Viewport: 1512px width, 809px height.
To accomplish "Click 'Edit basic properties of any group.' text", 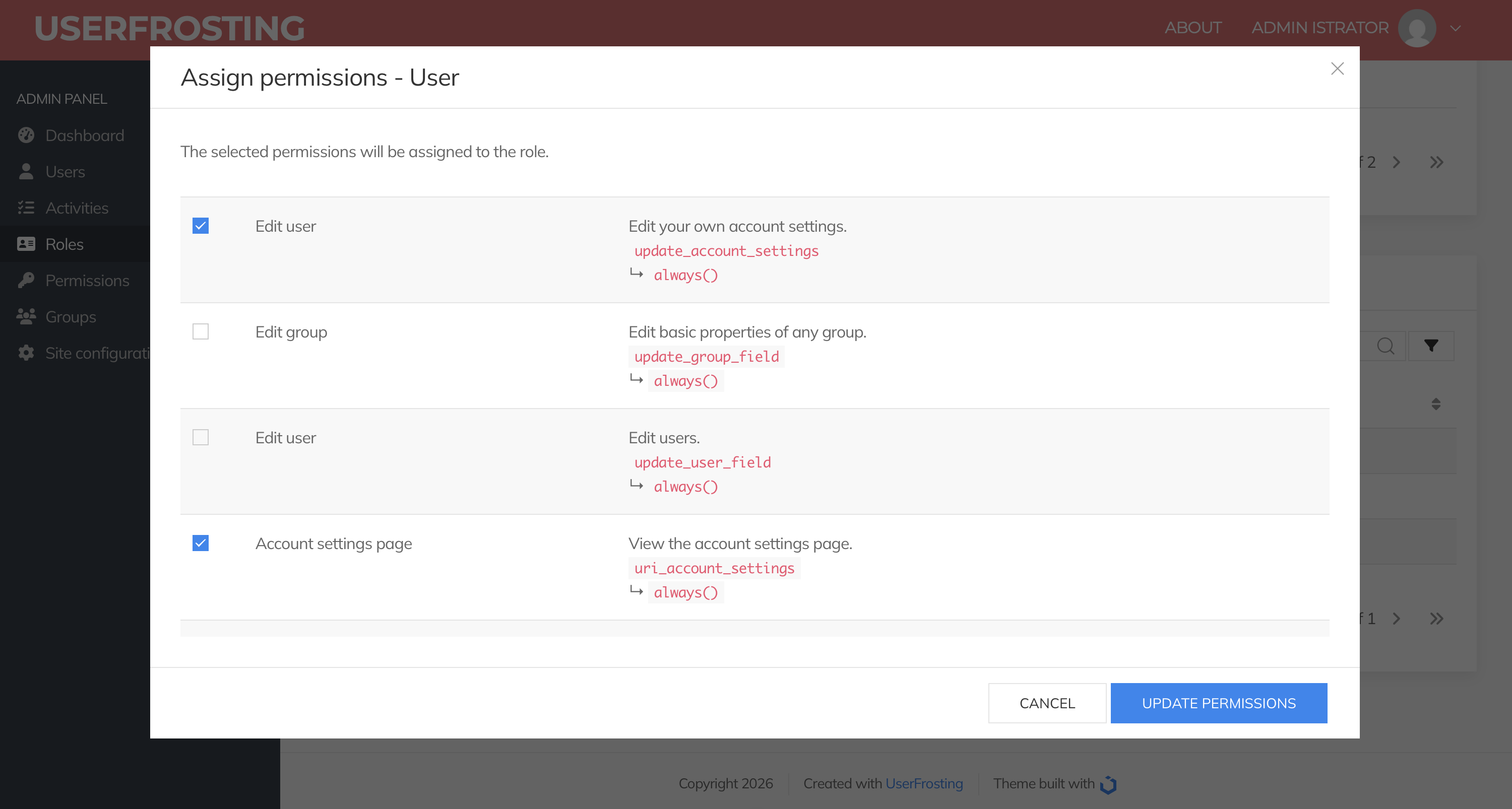I will 747,332.
